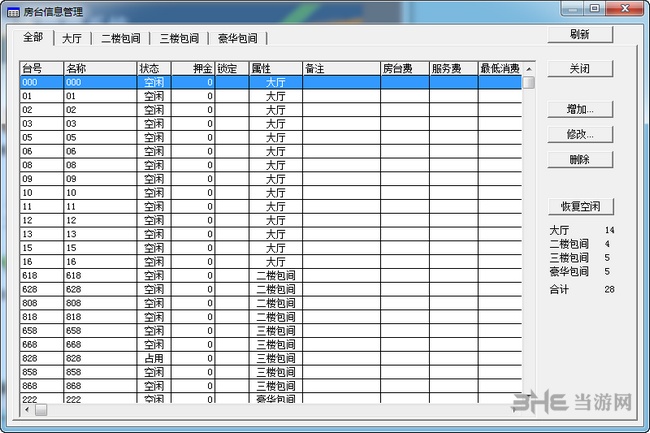Click the vertical scrollbar thumb
This screenshot has height=433, width=650.
[529, 82]
